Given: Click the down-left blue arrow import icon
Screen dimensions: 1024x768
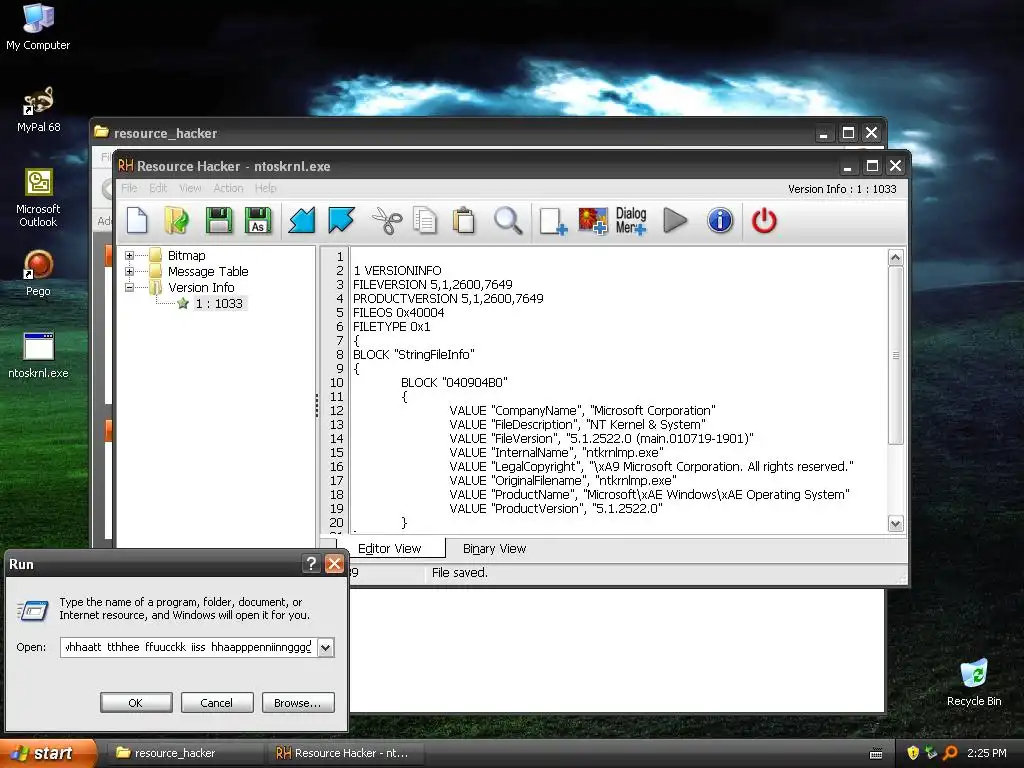Looking at the screenshot, I should pos(302,220).
